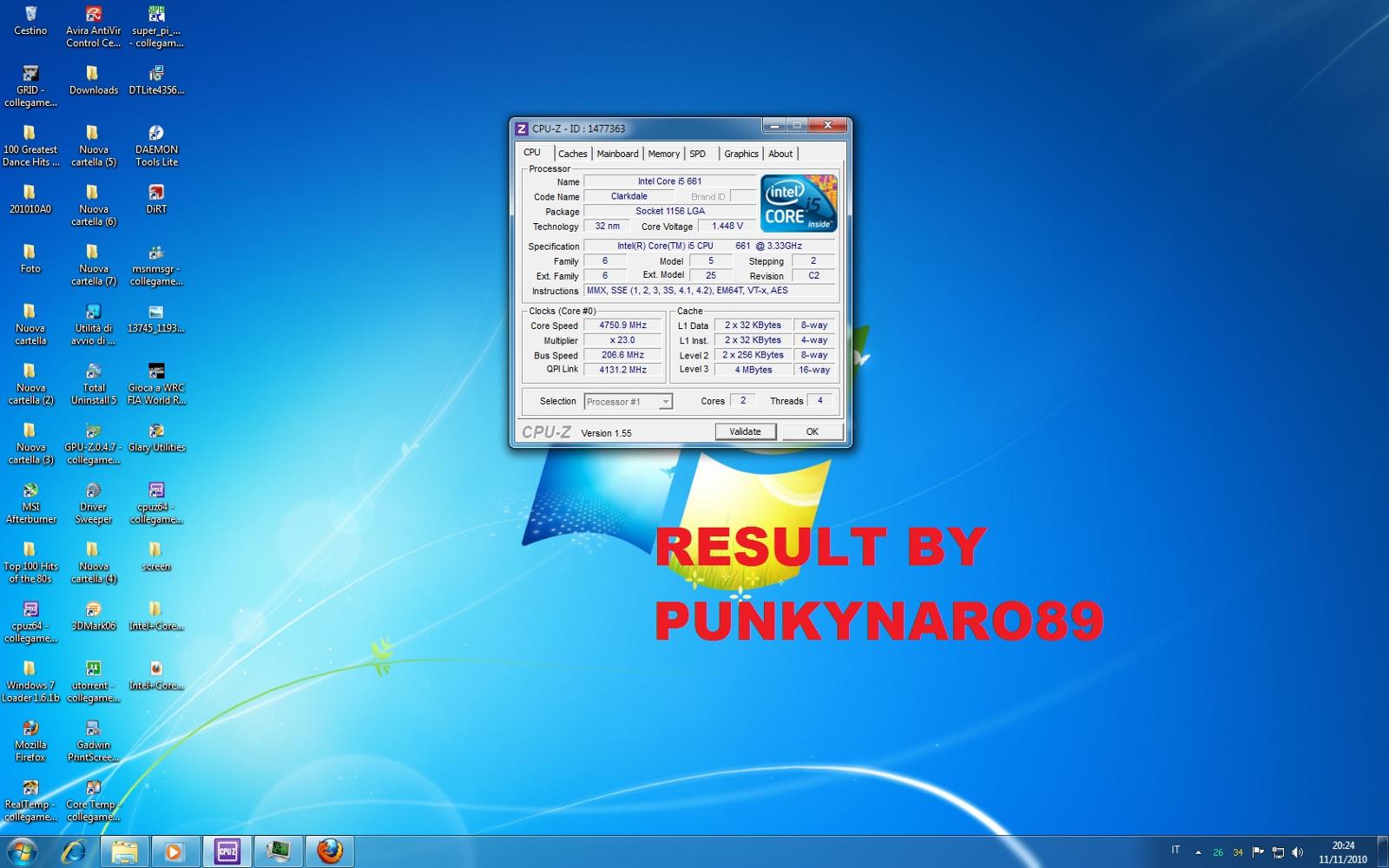Click the Clarkdale code name field
Screen dimensions: 1389x868
click(x=629, y=196)
